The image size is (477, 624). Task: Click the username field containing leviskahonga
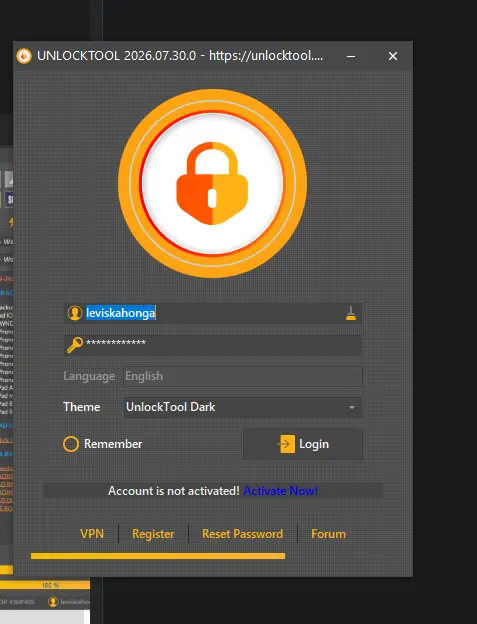pyautogui.click(x=213, y=313)
